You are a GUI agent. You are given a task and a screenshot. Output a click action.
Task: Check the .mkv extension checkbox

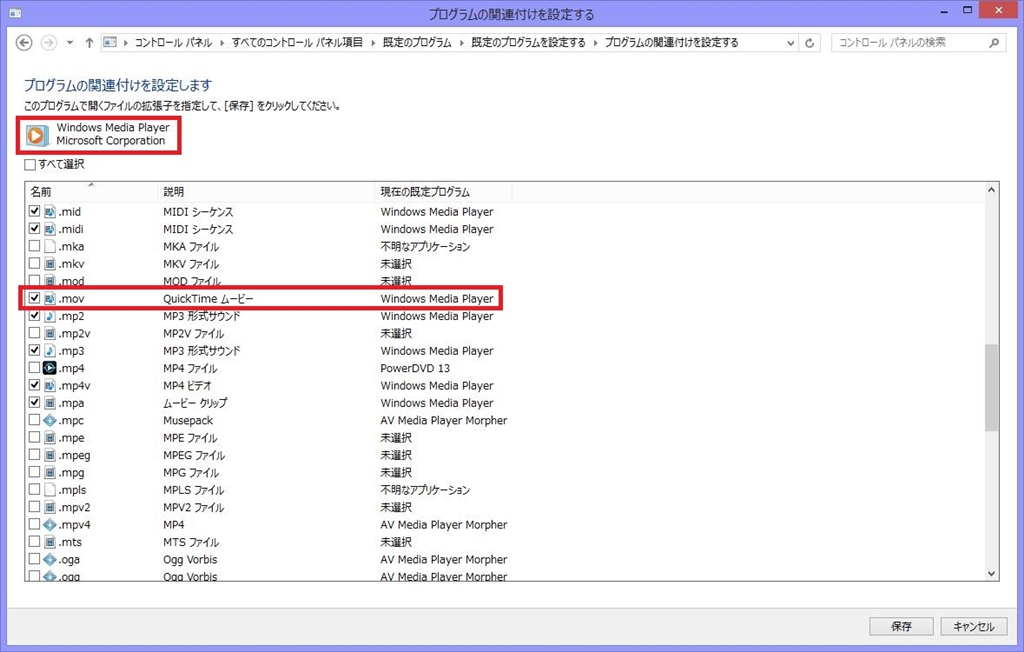pos(35,263)
